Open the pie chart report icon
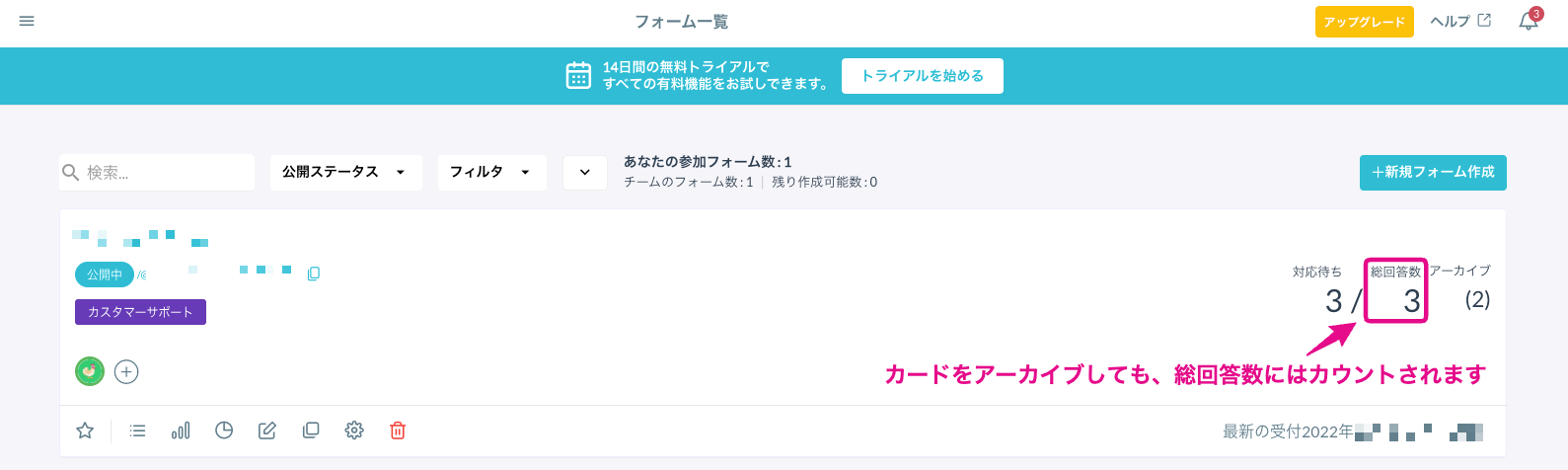Image resolution: width=1568 pixels, height=470 pixels. (x=224, y=431)
